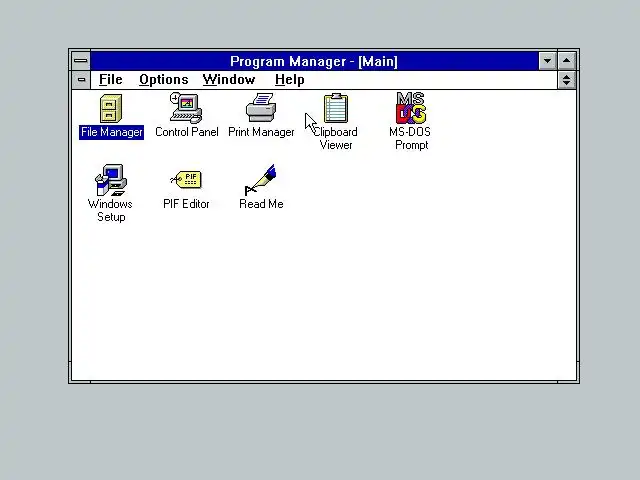The height and width of the screenshot is (480, 640).
Task: Click the "Read Me" label text
Action: click(261, 204)
